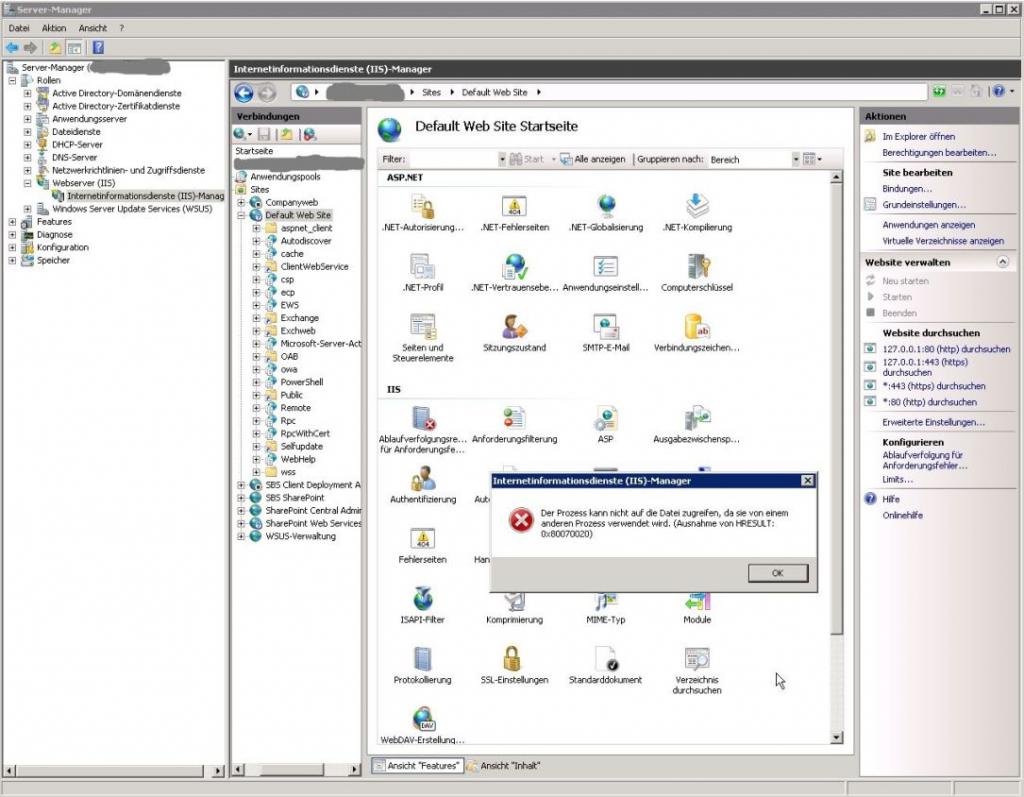Open the Gruppieren nach Bereich dropdown
The image size is (1024, 797).
pyautogui.click(x=795, y=159)
